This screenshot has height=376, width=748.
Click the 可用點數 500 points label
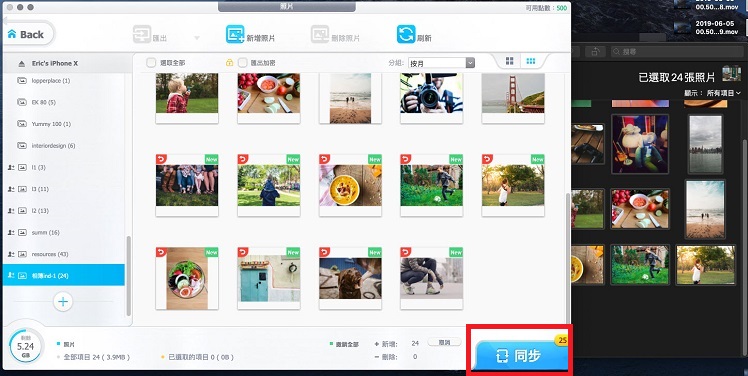point(546,9)
